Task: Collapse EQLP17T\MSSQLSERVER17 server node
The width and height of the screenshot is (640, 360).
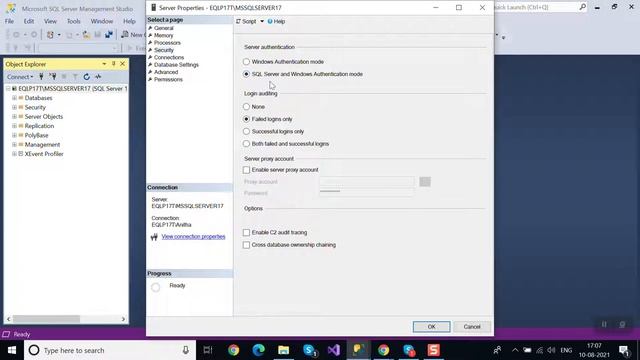Action: pos(8,89)
